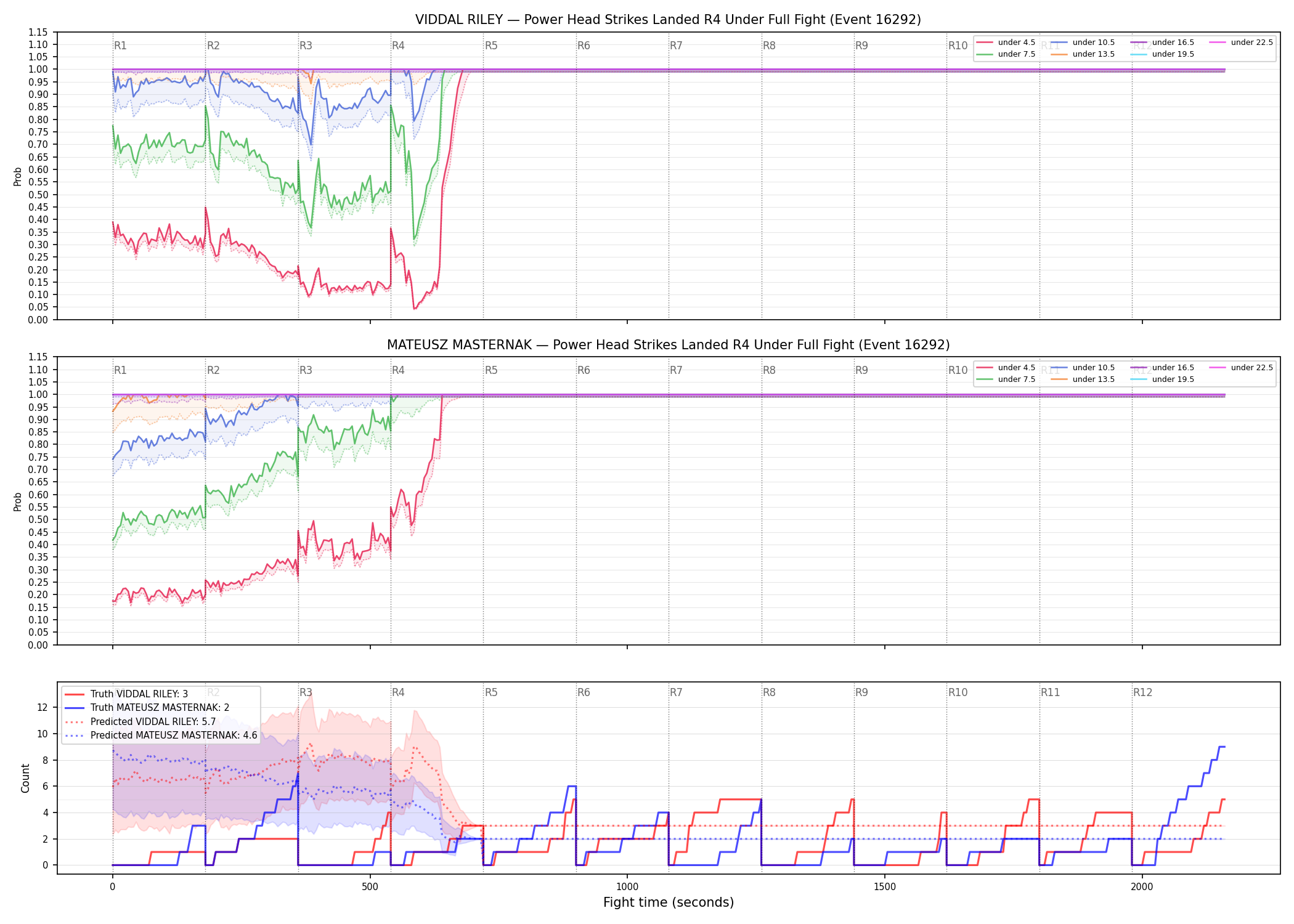The height and width of the screenshot is (924, 1294).
Task: Click 'under 19.5' legend entry in middle chart
Action: point(1162,379)
